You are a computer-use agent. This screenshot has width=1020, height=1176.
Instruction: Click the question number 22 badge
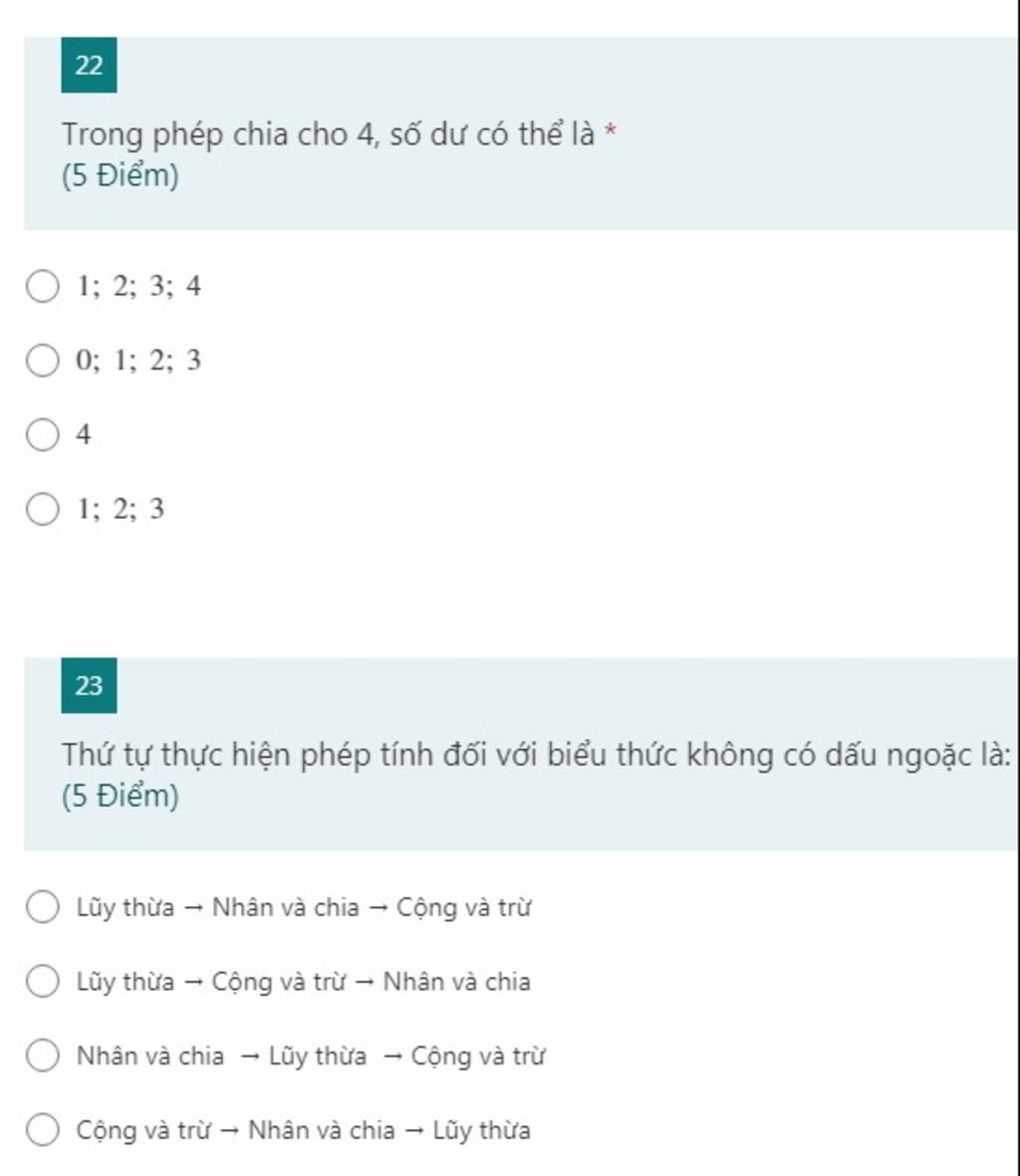click(89, 66)
